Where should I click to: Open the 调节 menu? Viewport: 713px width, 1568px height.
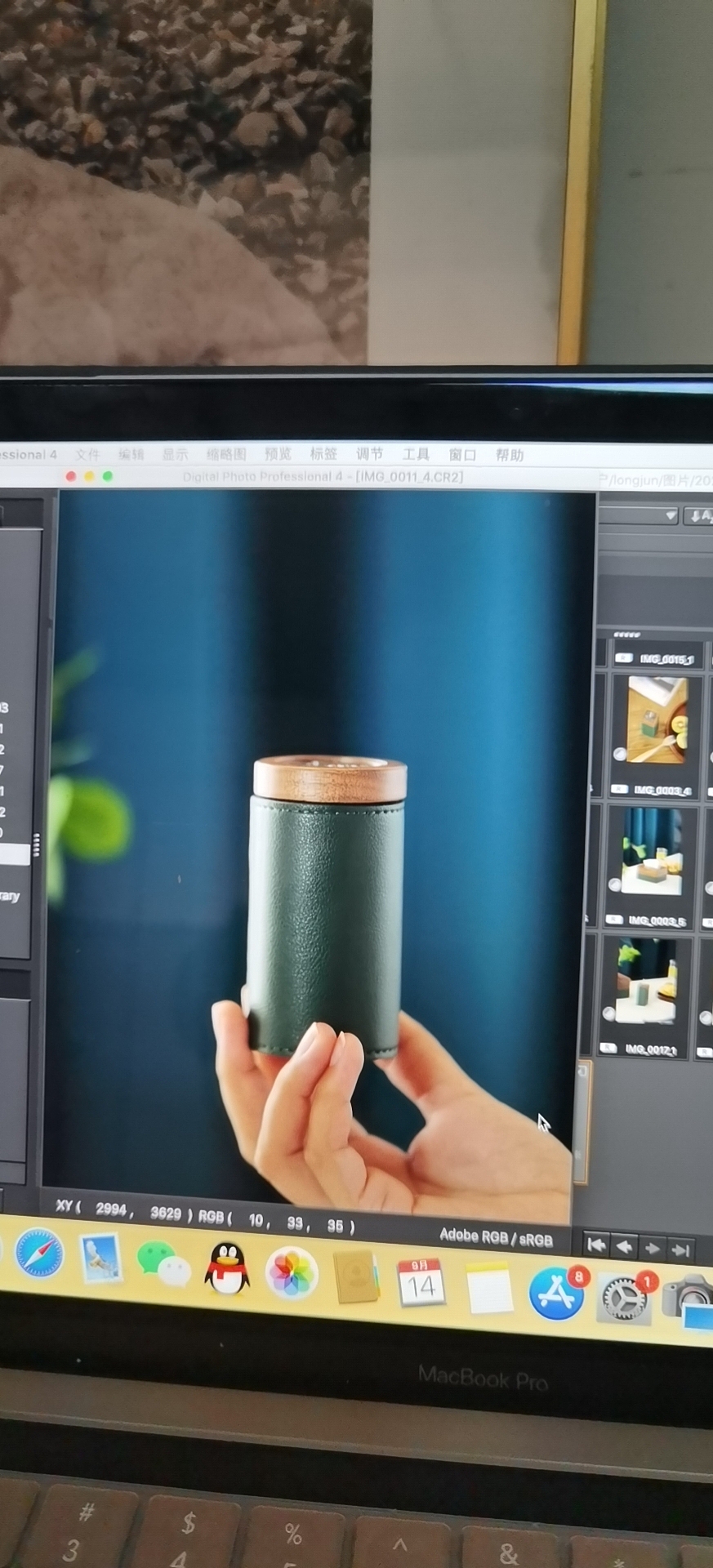(369, 453)
